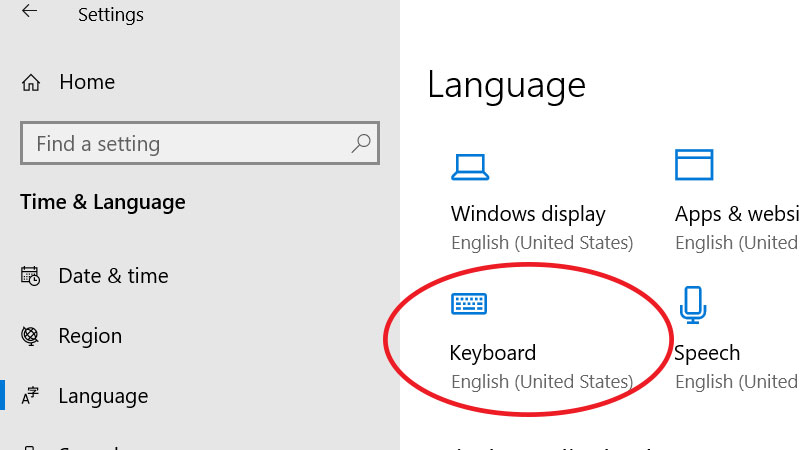Image resolution: width=800 pixels, height=450 pixels.
Task: Click English (United States) under Keyboard
Action: coord(542,382)
